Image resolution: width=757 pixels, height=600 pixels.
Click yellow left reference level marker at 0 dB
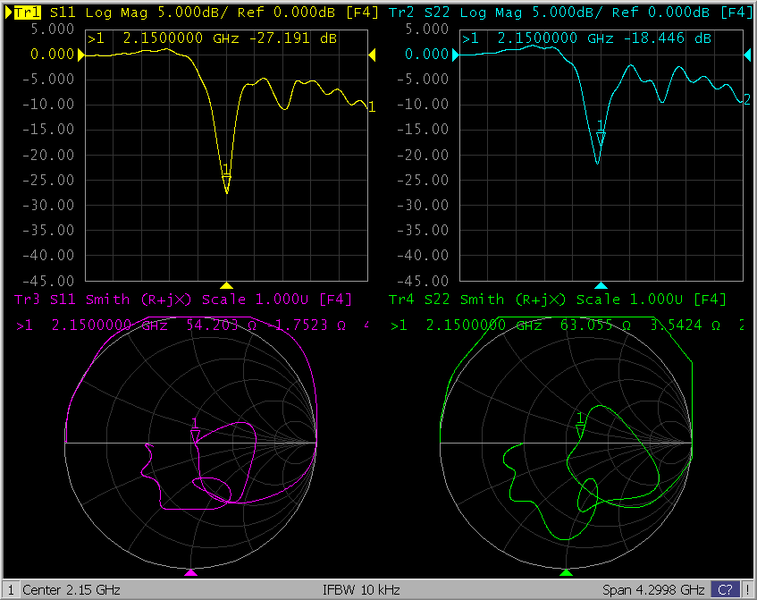coord(80,55)
